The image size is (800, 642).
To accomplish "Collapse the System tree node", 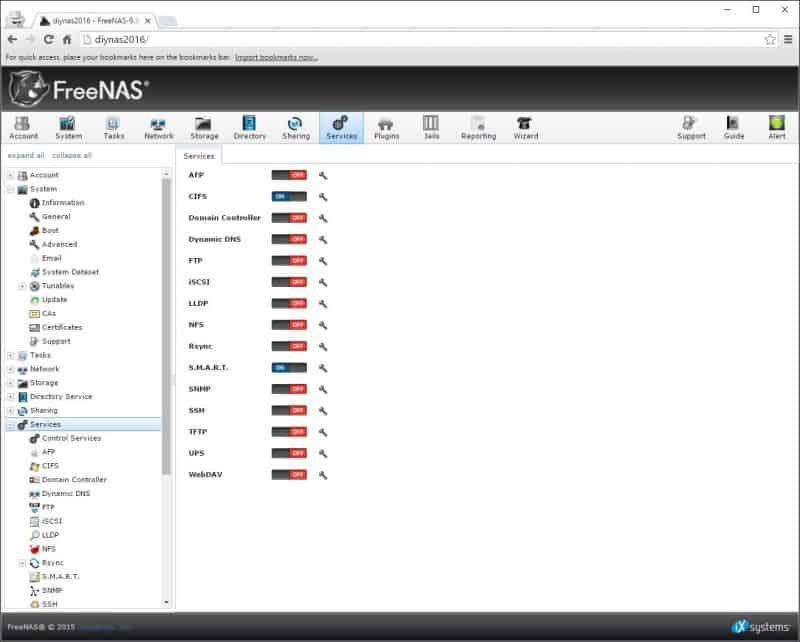I will [x=11, y=189].
